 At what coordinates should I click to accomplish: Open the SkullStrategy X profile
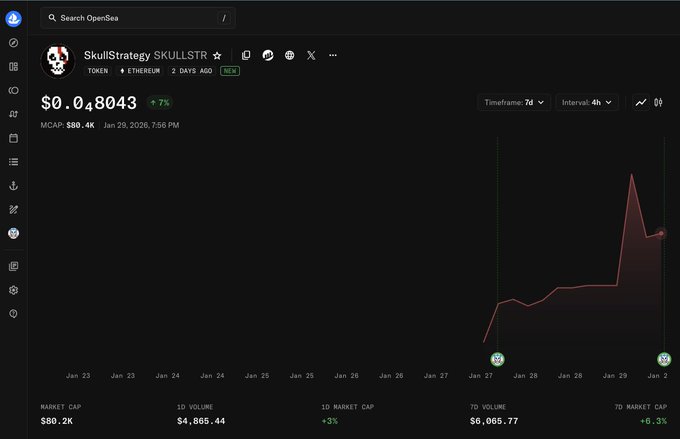(311, 55)
